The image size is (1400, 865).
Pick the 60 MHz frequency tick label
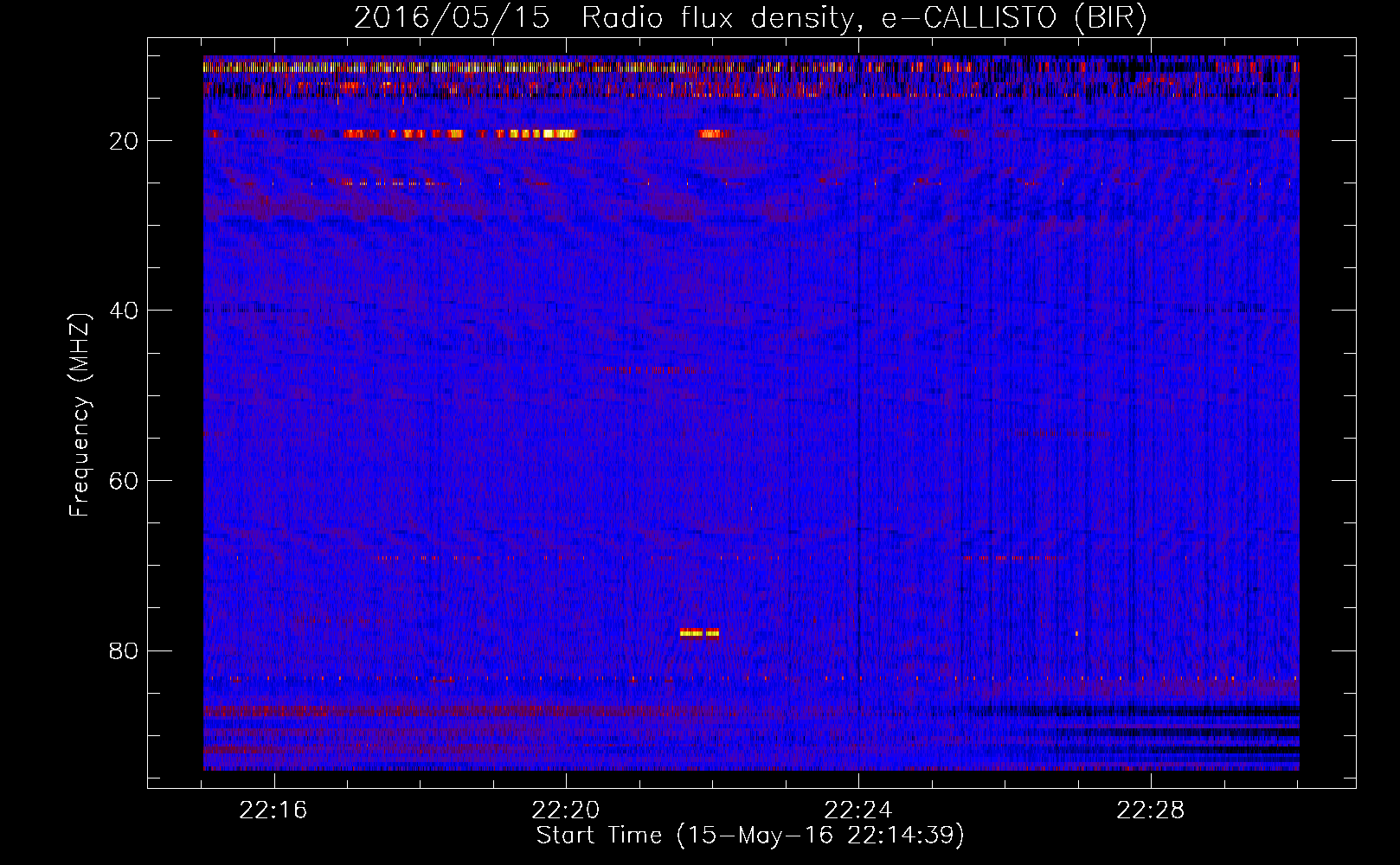(x=125, y=481)
